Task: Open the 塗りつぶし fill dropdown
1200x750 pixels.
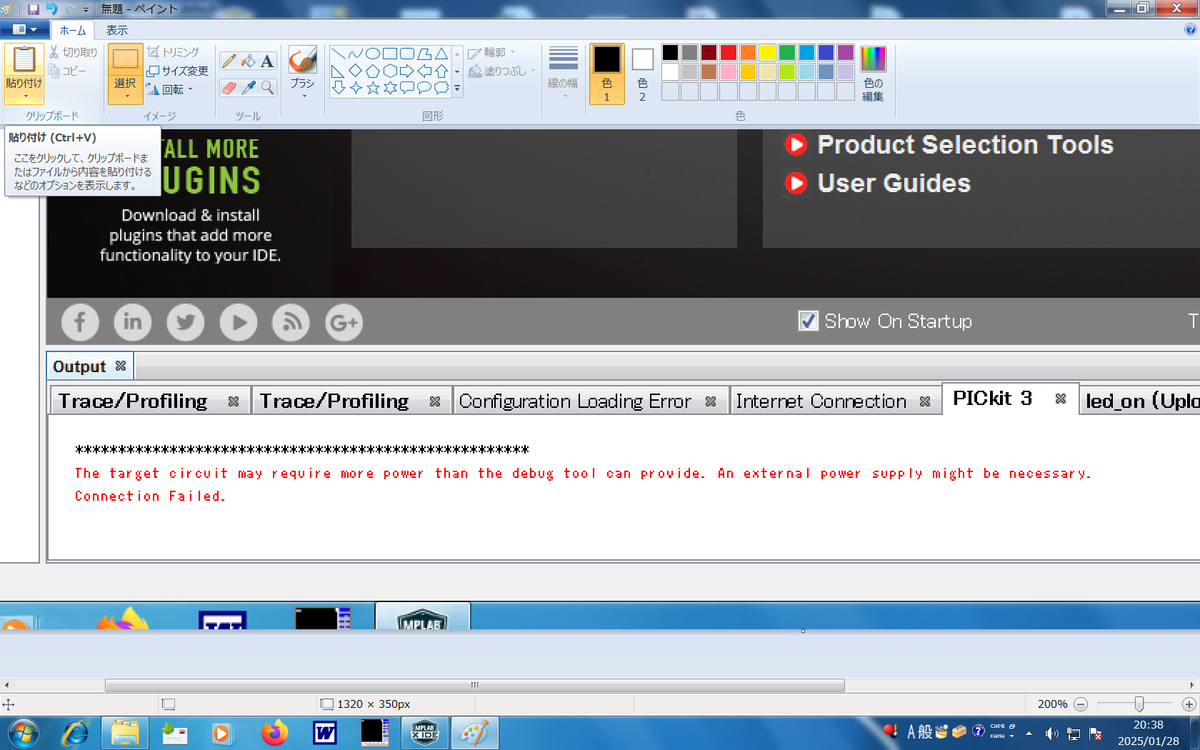Action: [x=502, y=71]
